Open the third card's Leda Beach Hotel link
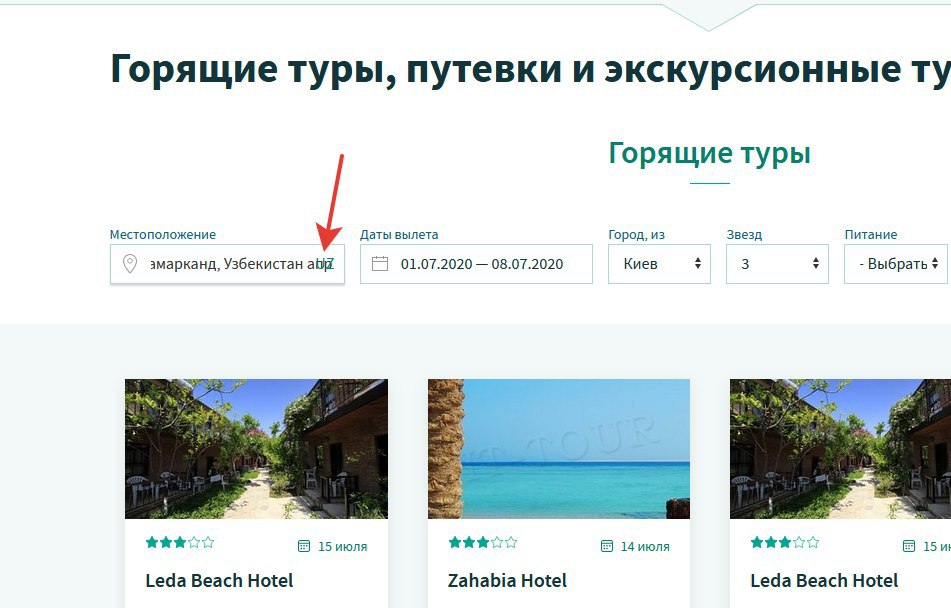 pos(824,581)
